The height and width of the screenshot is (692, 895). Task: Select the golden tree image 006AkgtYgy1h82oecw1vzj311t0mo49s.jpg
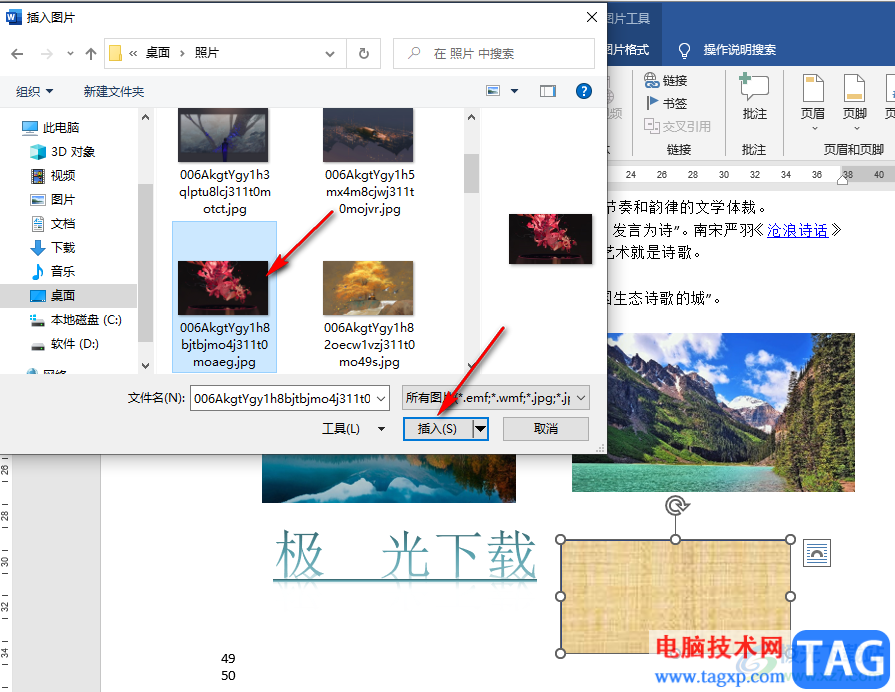(368, 288)
